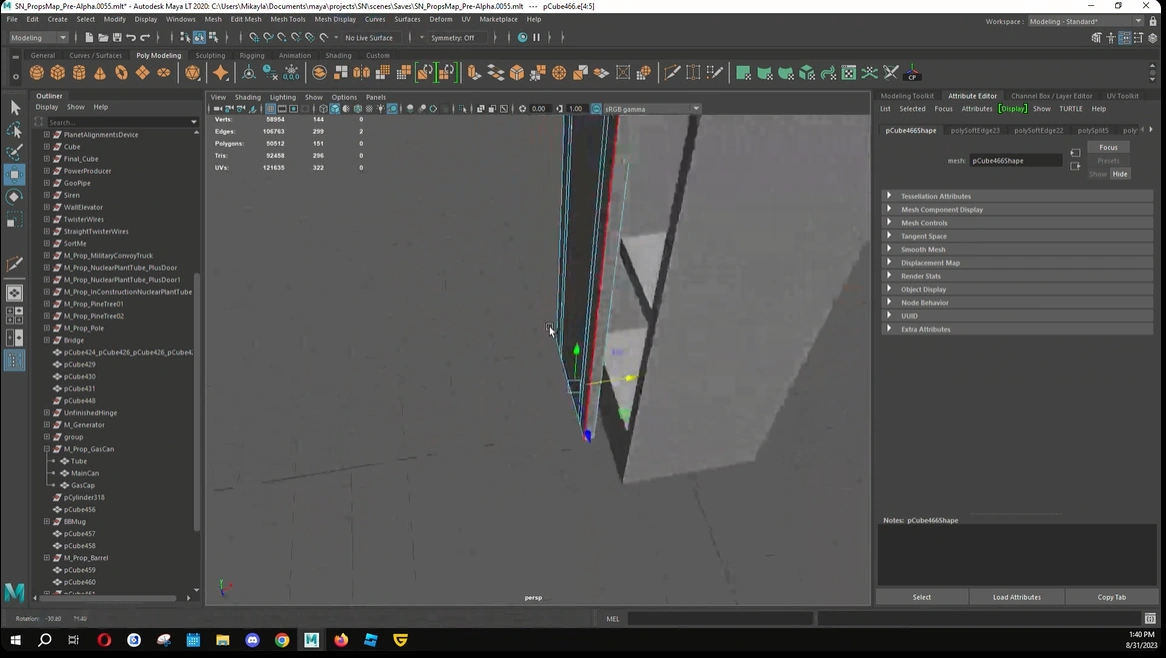
Task: Create a polygon sphere from shelf
Action: click(37, 73)
